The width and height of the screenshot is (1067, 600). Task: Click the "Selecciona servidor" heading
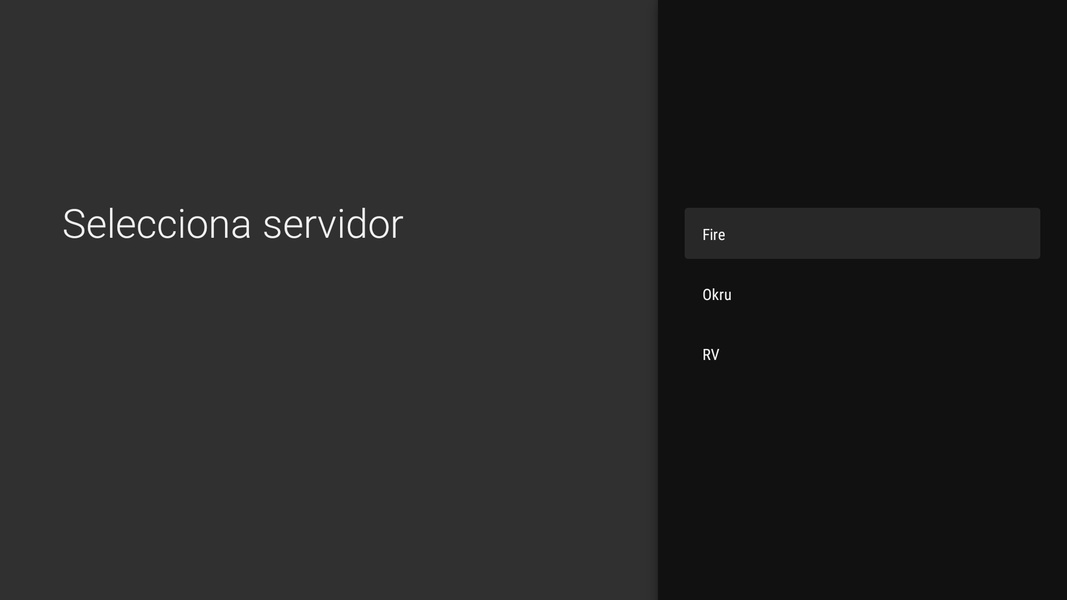tap(232, 224)
